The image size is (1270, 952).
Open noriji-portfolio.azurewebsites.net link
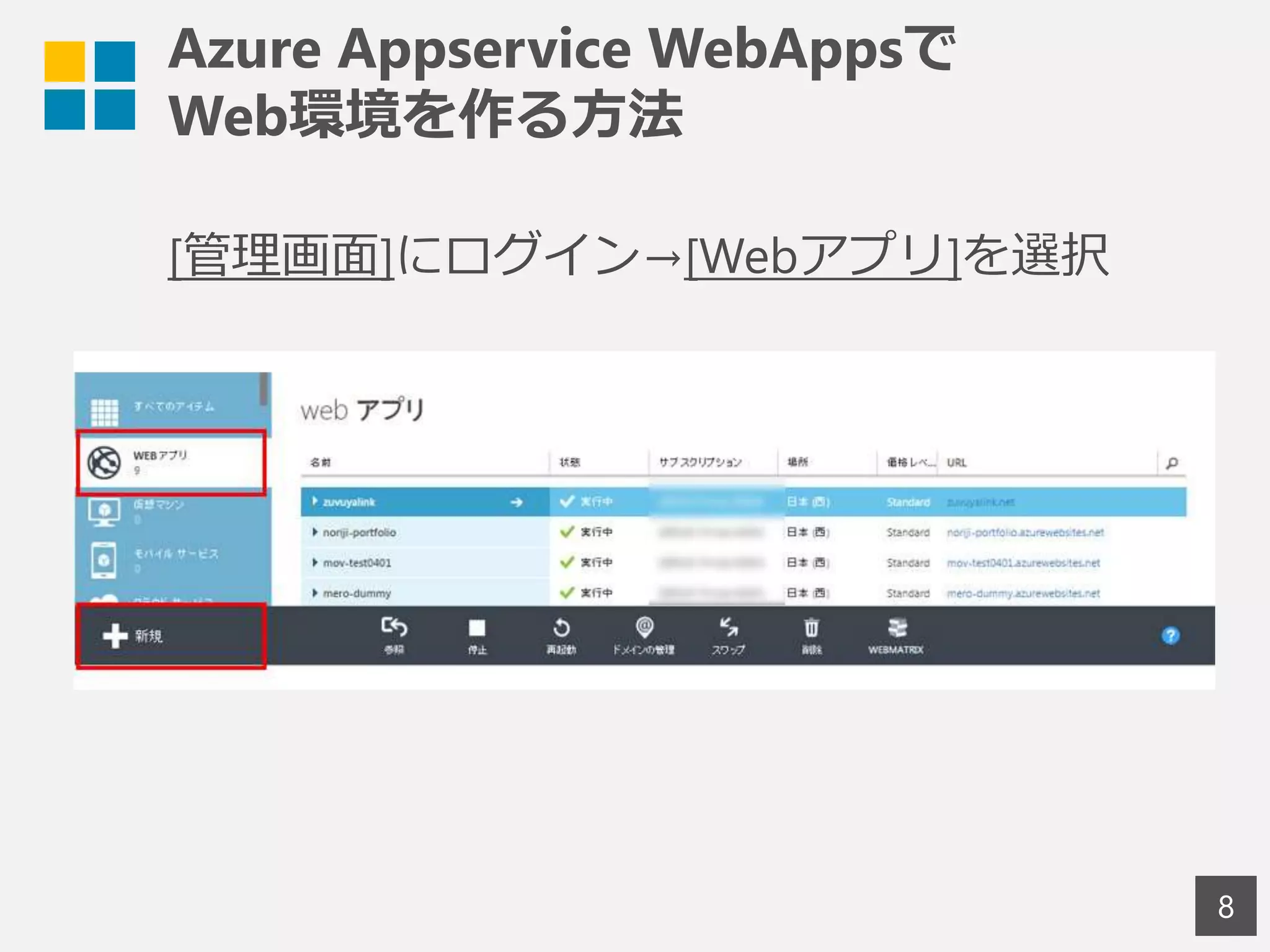click(x=1025, y=532)
